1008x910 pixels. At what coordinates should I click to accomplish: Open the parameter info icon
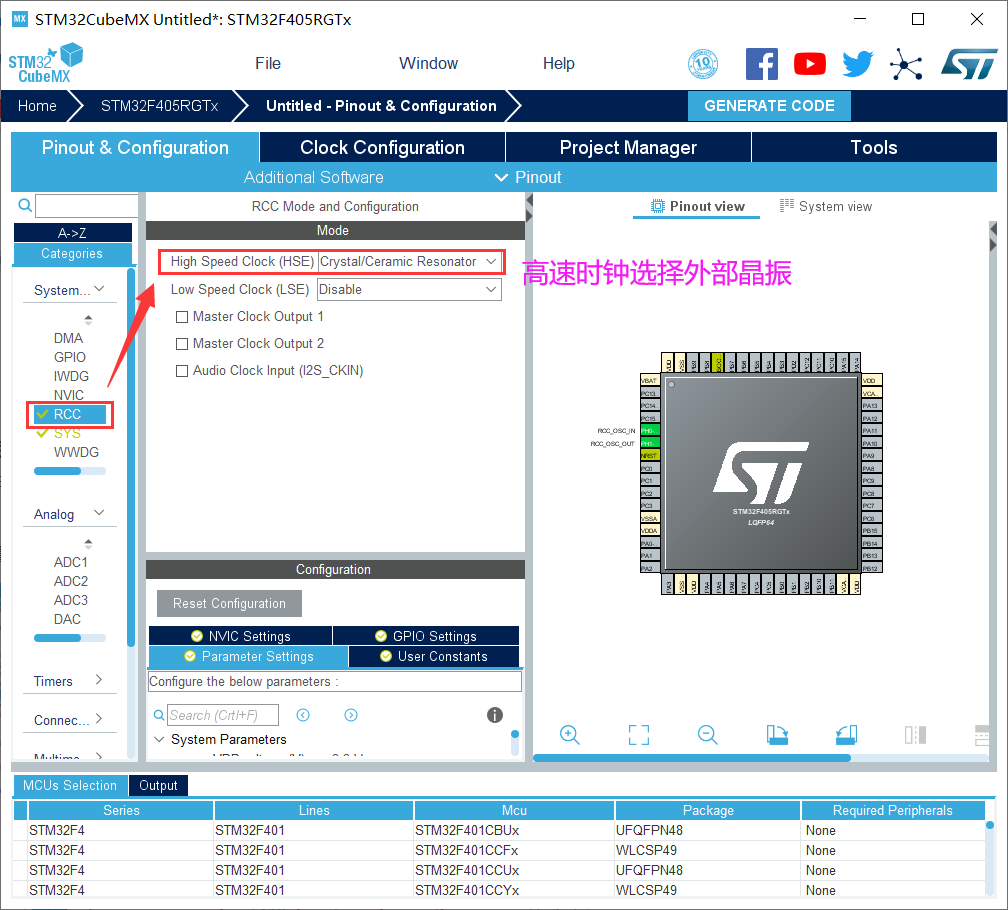coord(494,715)
